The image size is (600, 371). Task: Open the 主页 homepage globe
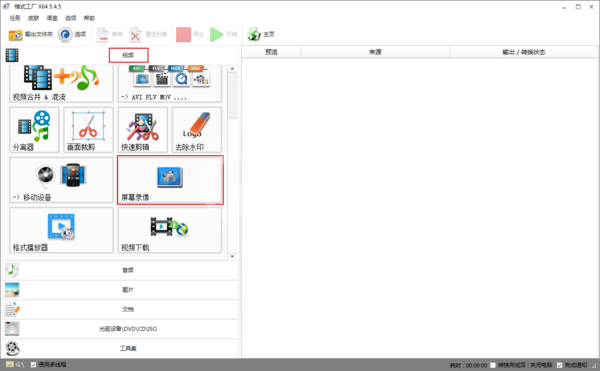tap(261, 34)
